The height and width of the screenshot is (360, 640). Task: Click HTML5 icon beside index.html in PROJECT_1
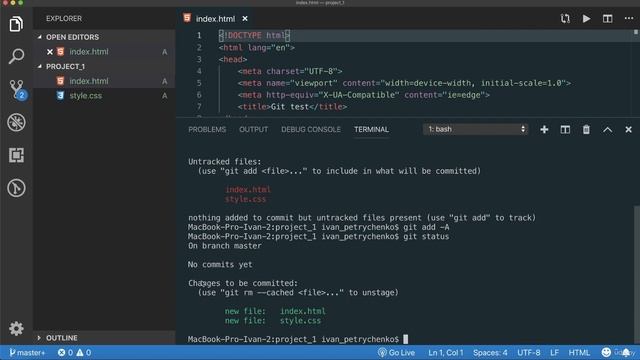point(60,81)
